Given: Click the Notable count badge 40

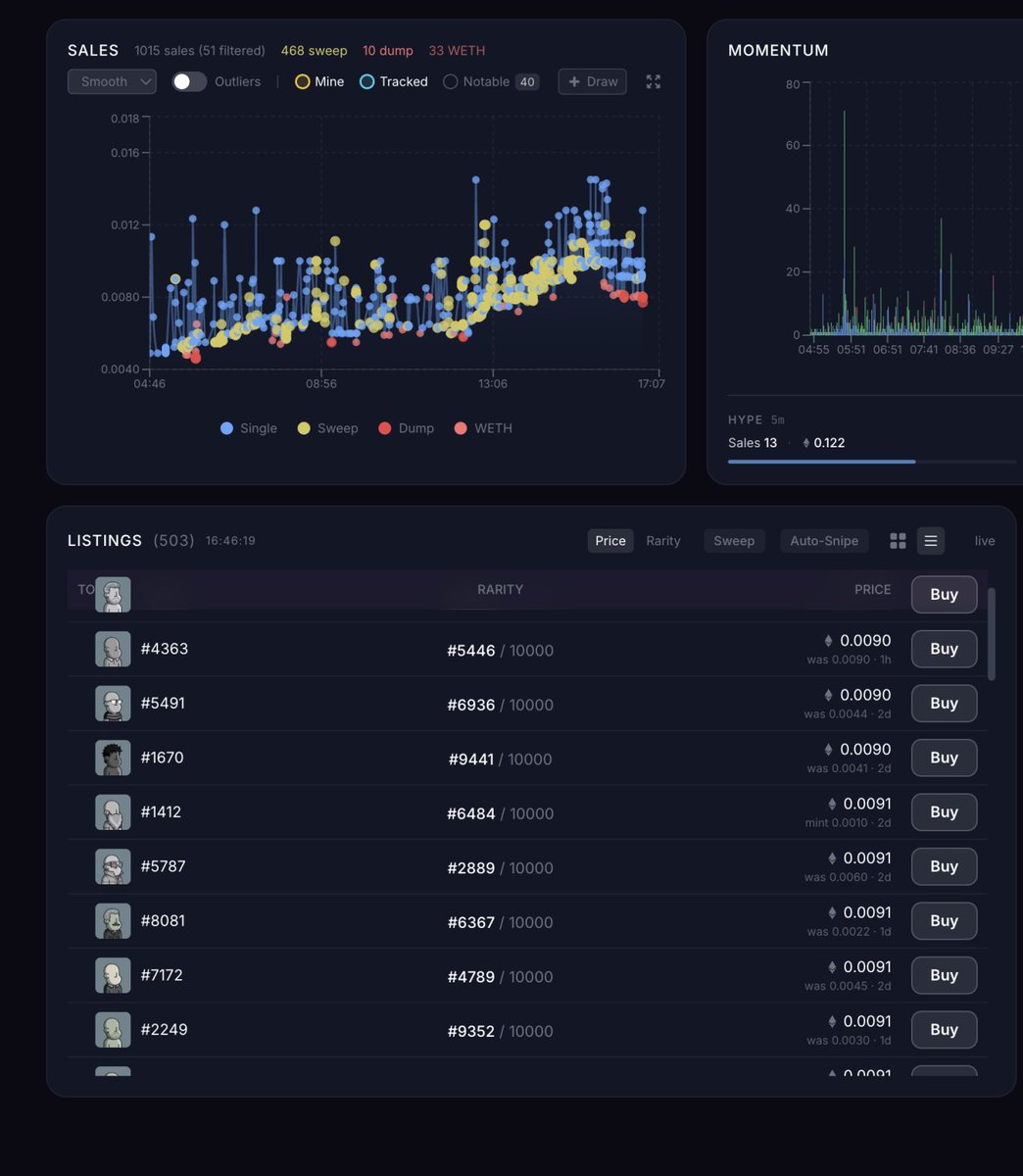Looking at the screenshot, I should point(527,81).
